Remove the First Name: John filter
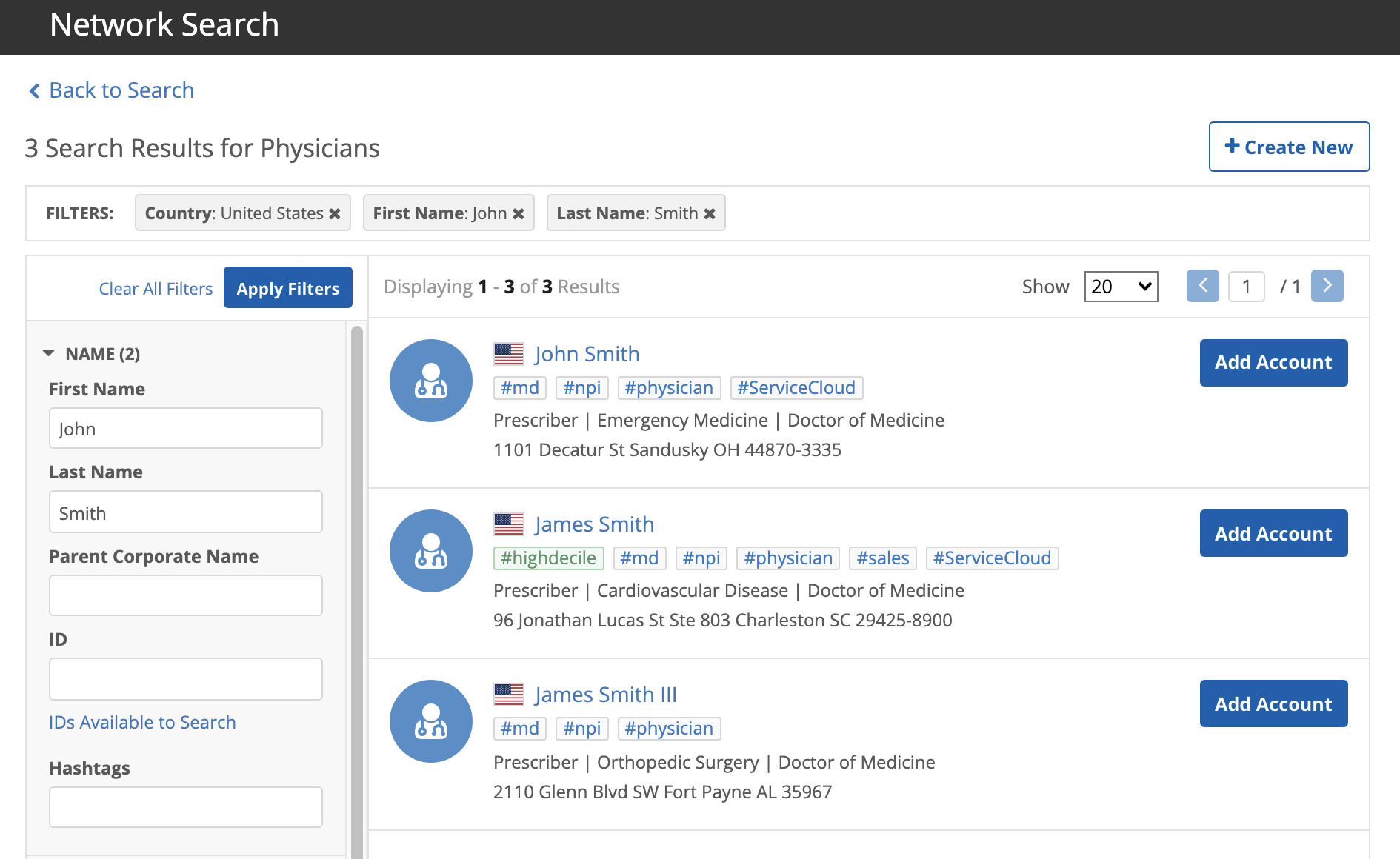 click(x=519, y=214)
